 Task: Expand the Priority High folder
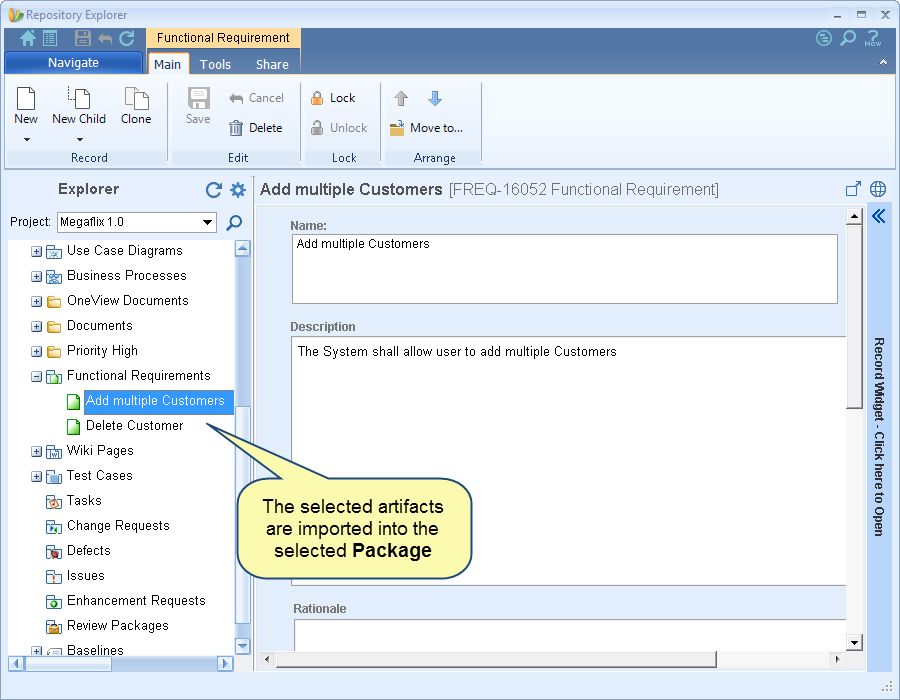pos(36,351)
